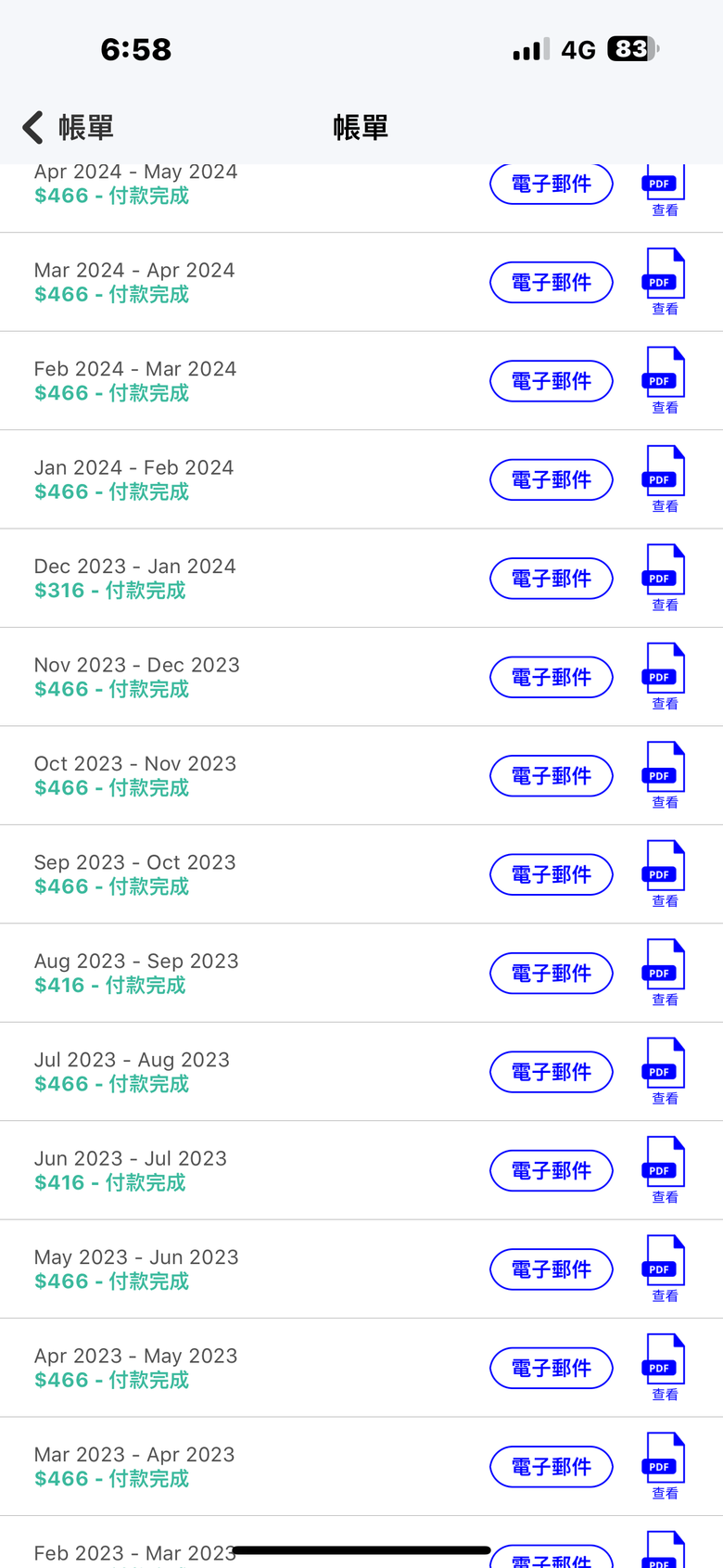
Task: View PDF for Jun 2023 - Jul 2023 bill
Action: [x=664, y=1169]
